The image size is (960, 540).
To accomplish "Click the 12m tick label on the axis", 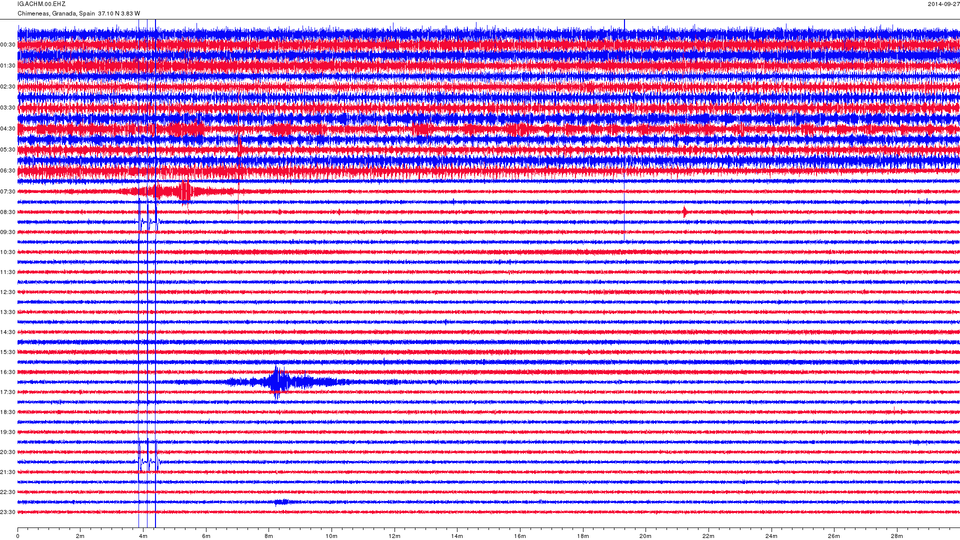I will click(394, 536).
